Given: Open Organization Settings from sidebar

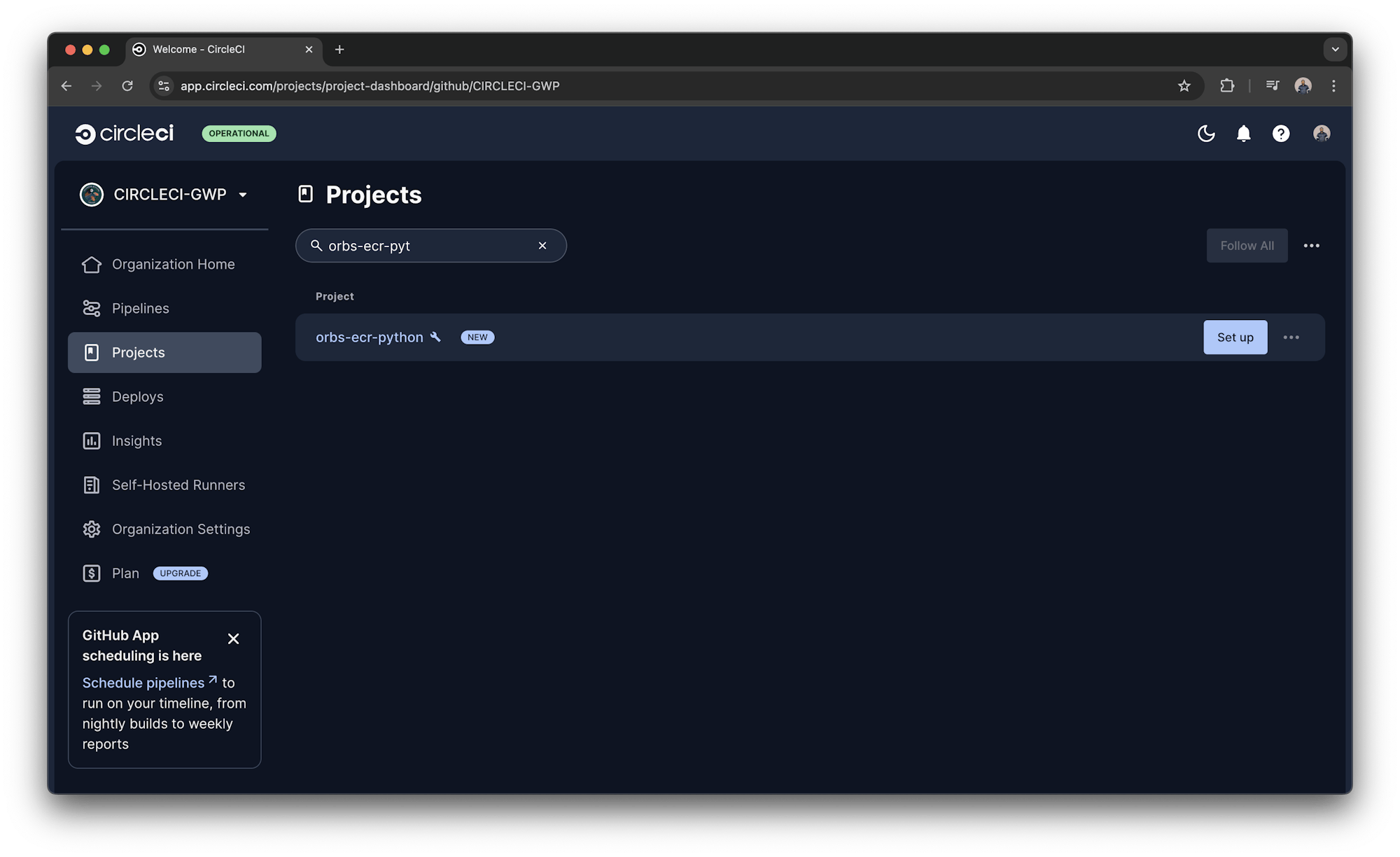Looking at the screenshot, I should click(x=181, y=529).
